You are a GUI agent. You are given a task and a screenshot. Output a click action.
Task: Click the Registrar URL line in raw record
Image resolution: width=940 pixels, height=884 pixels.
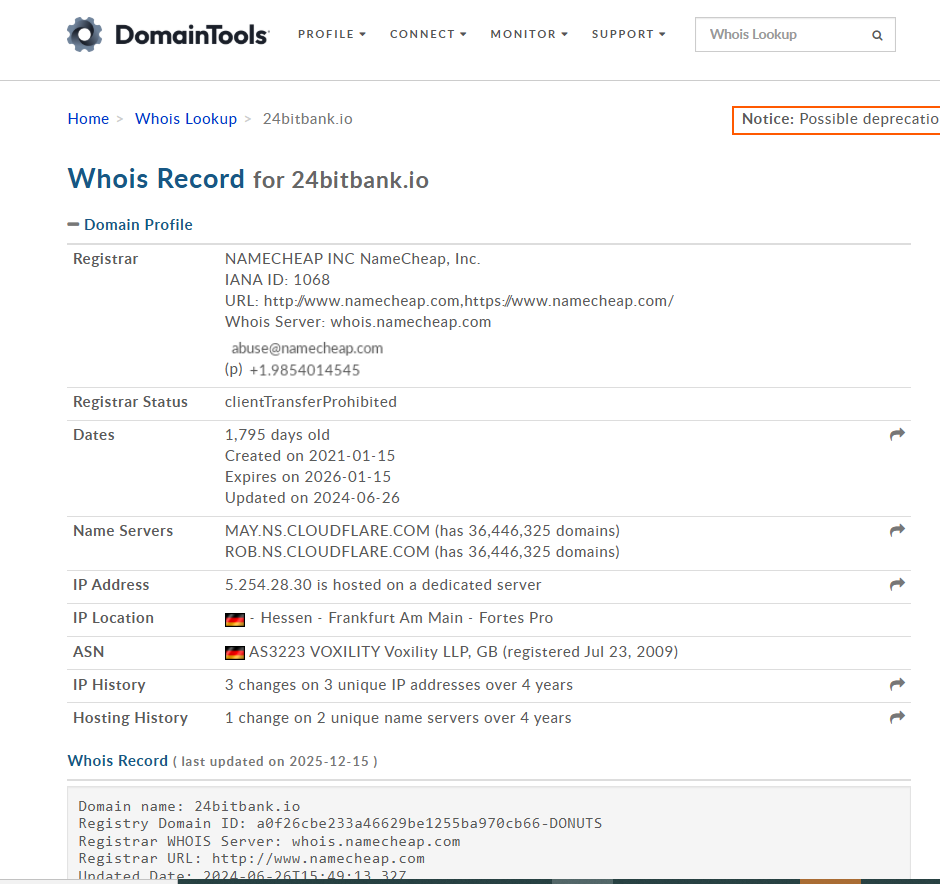pyautogui.click(x=251, y=858)
